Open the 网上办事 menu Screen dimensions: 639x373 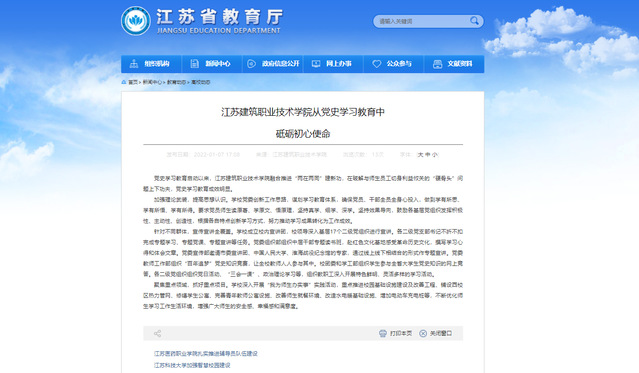[x=333, y=64]
